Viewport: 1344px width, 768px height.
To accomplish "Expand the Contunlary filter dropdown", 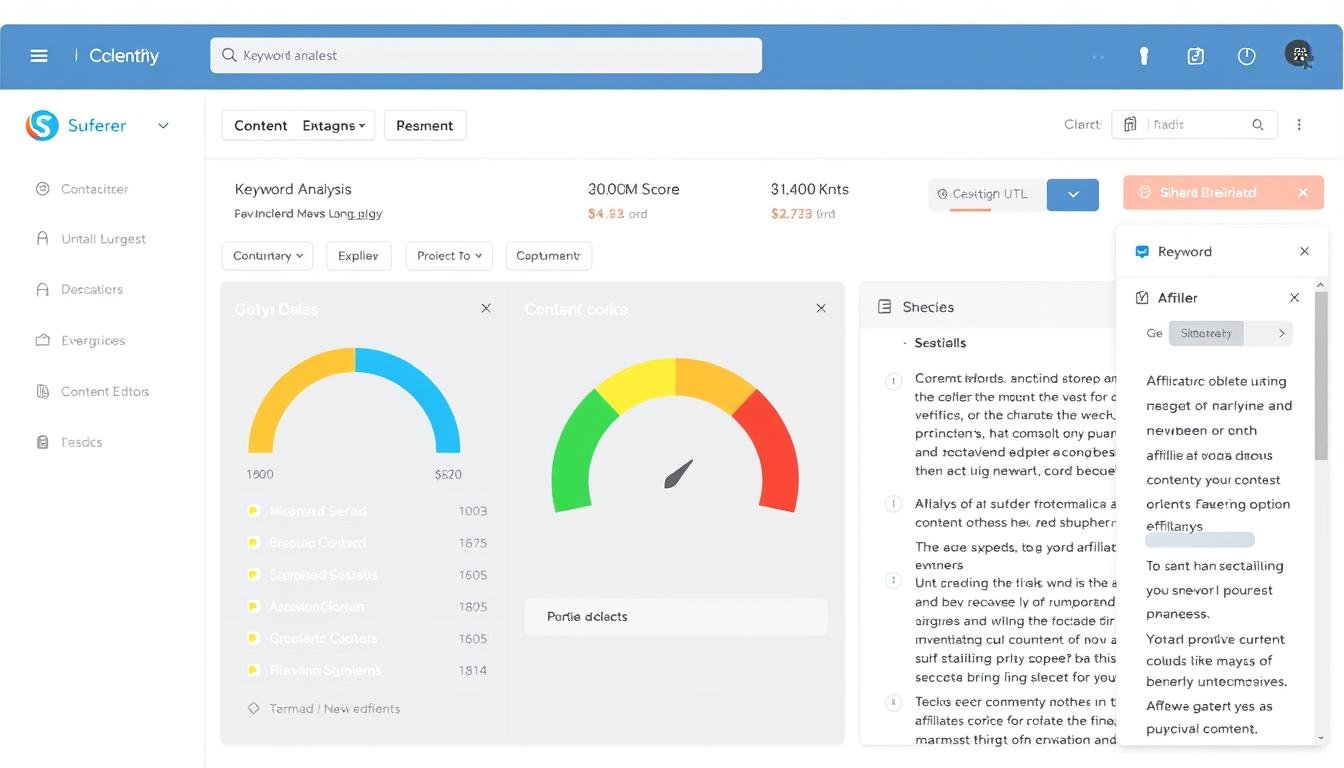I will [266, 255].
